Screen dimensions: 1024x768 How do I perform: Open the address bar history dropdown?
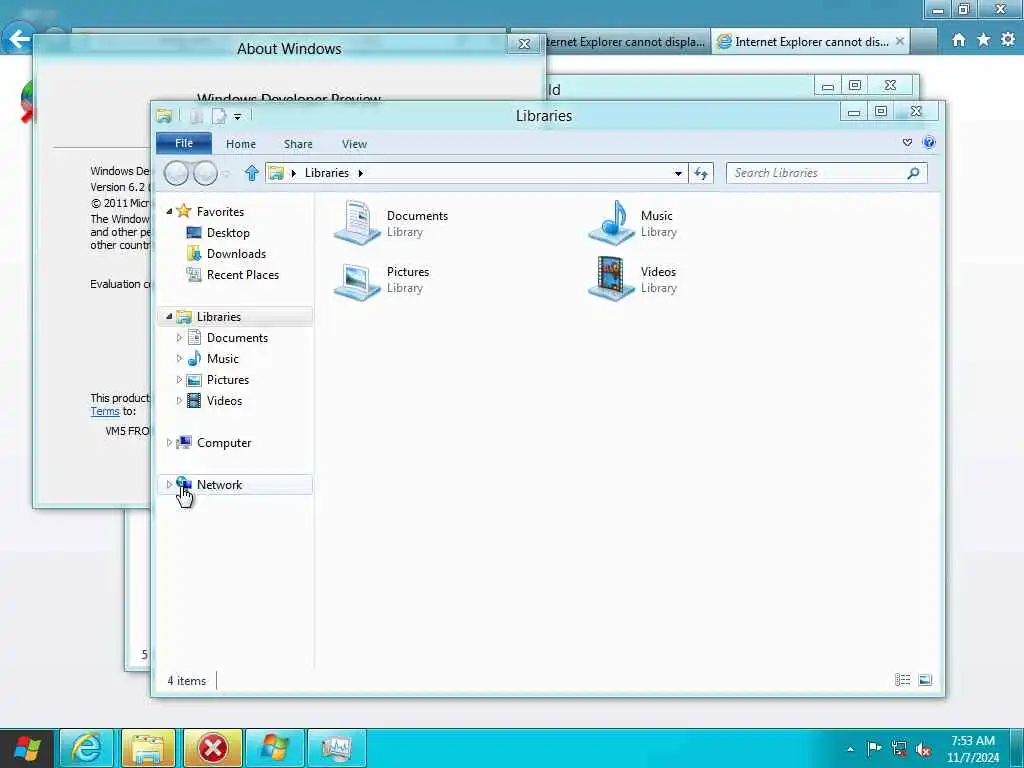[x=678, y=173]
